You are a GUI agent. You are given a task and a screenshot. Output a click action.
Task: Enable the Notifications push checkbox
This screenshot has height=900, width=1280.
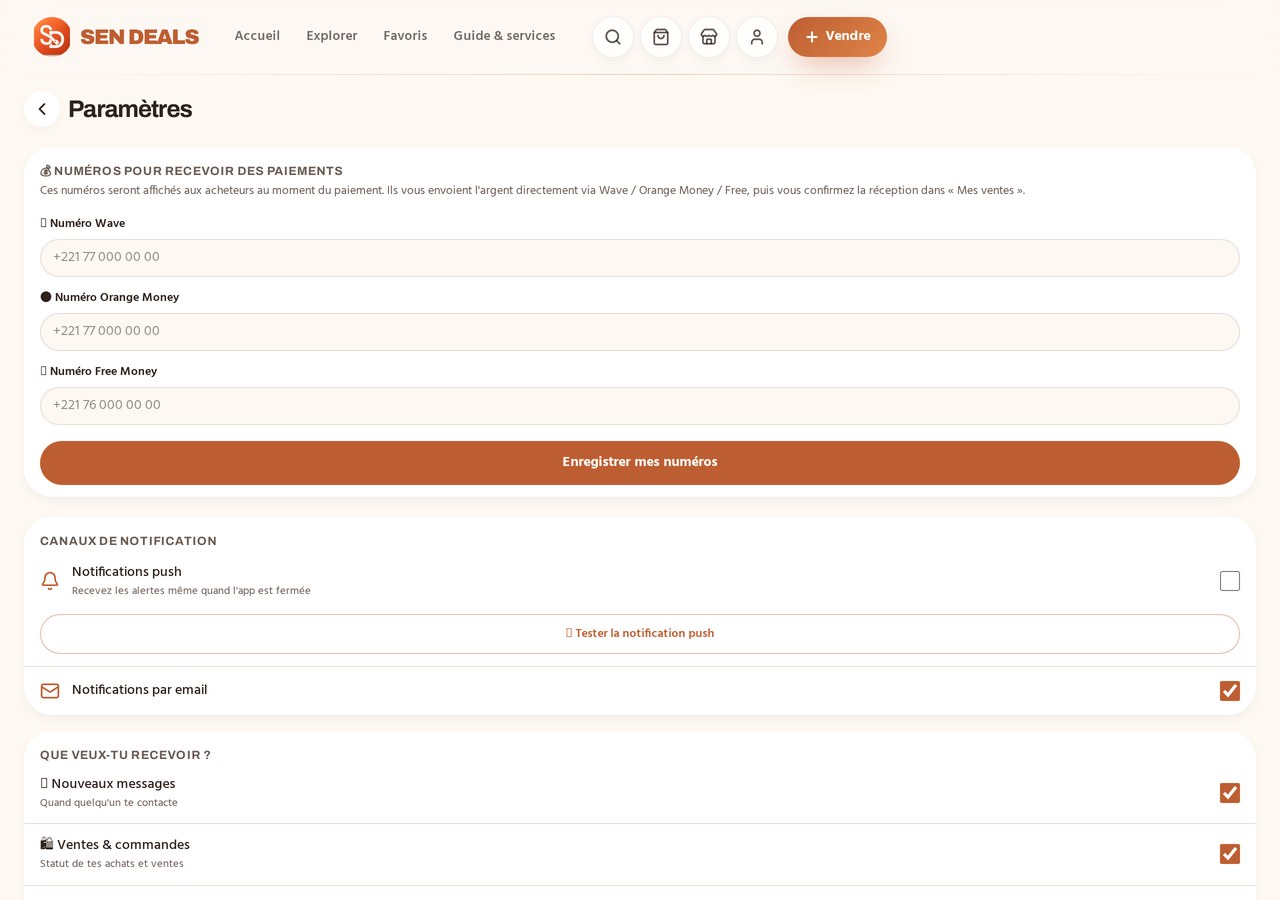pyautogui.click(x=1230, y=581)
